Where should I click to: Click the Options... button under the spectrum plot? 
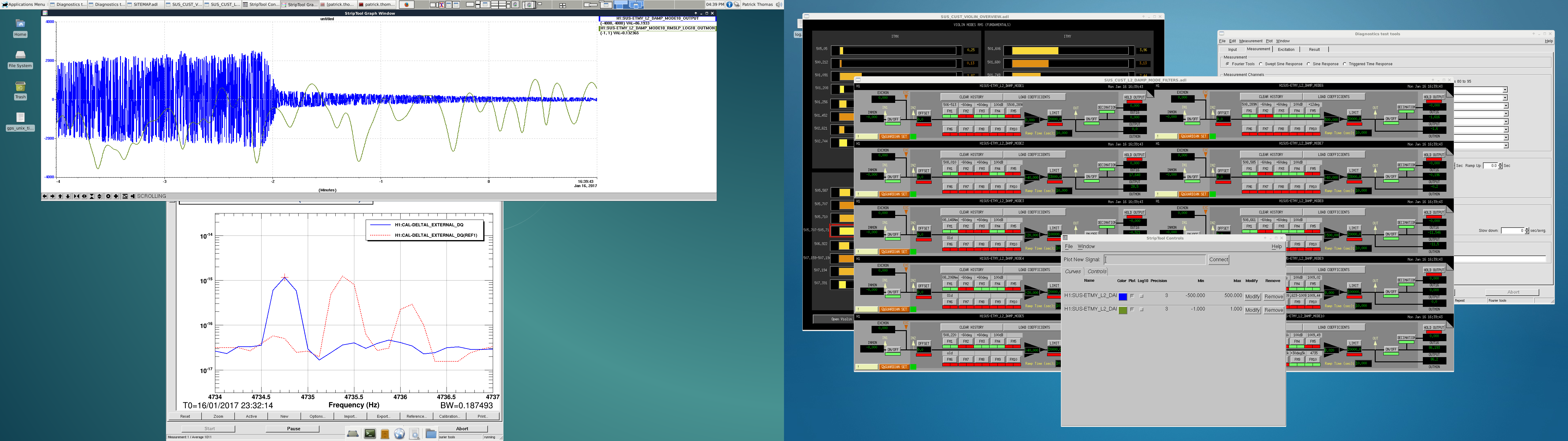(317, 417)
